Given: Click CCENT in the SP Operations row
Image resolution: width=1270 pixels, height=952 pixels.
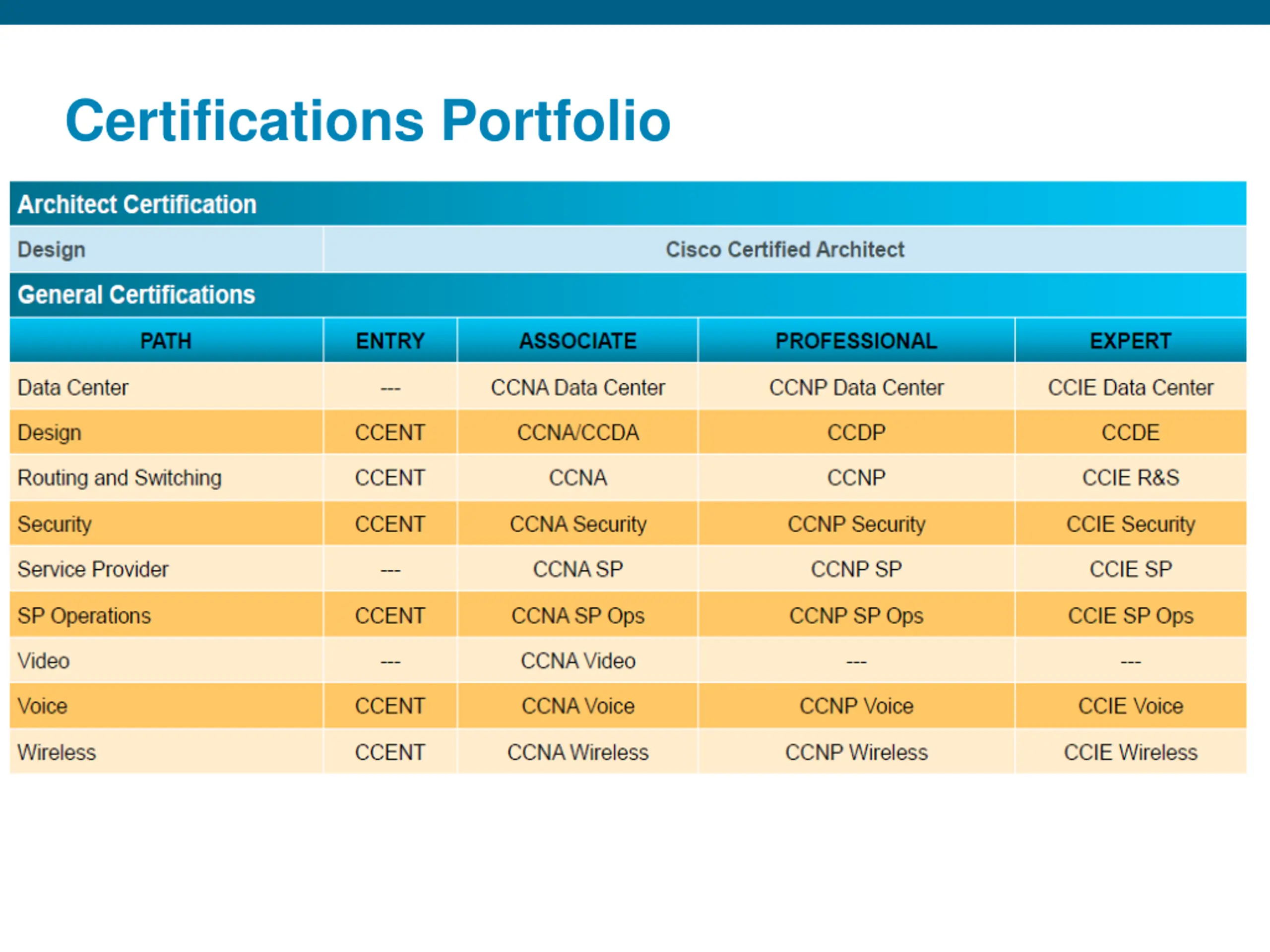Looking at the screenshot, I should (390, 615).
